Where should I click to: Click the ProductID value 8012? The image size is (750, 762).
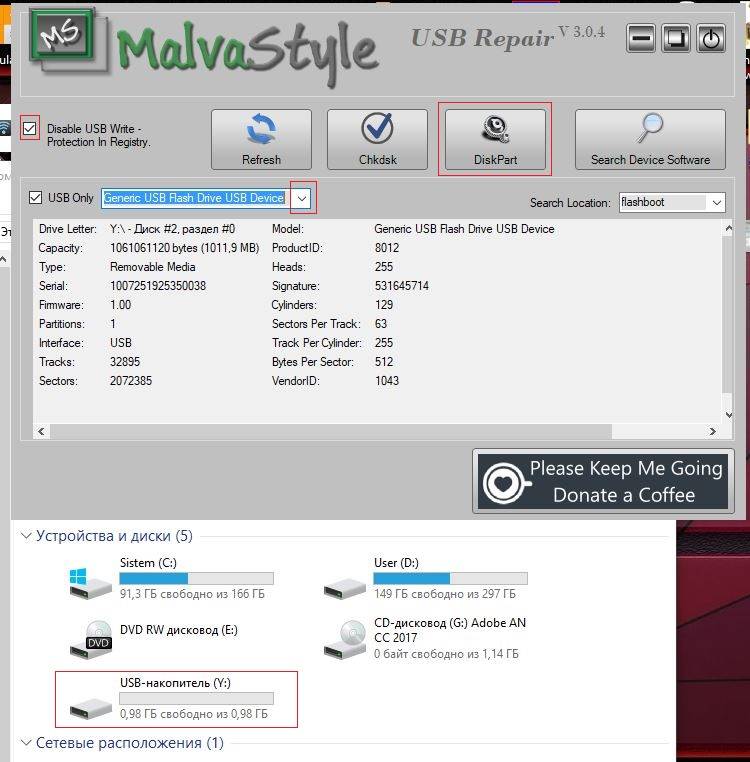[x=386, y=248]
